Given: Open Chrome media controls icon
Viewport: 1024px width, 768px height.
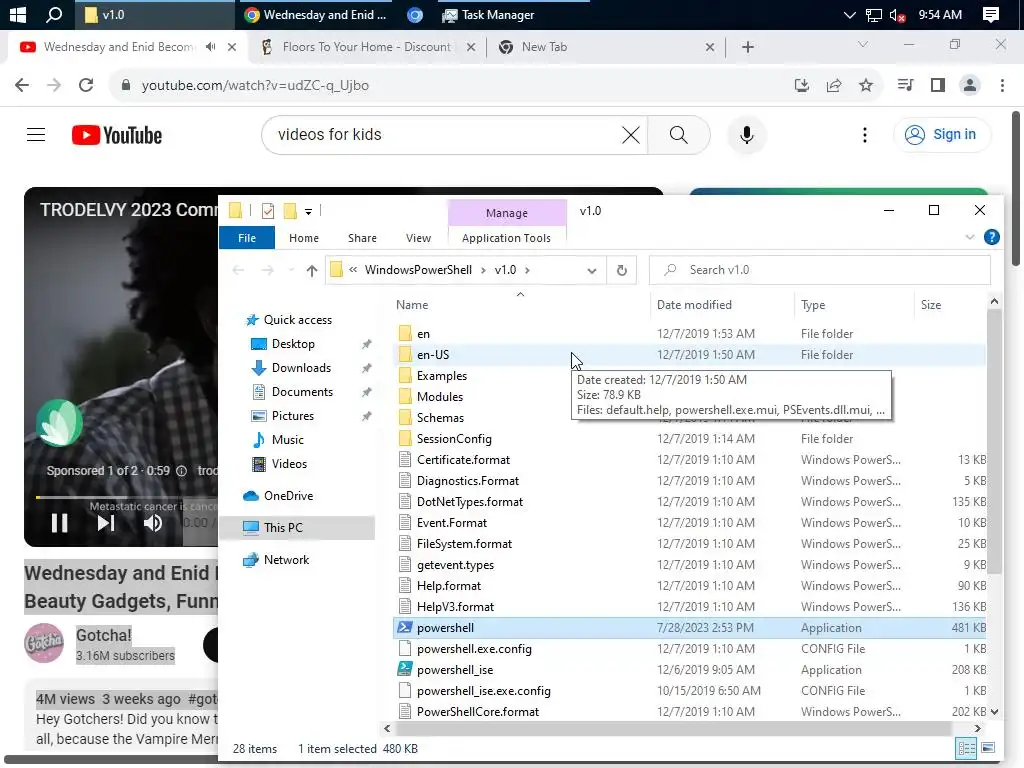Looking at the screenshot, I should pos(905,86).
